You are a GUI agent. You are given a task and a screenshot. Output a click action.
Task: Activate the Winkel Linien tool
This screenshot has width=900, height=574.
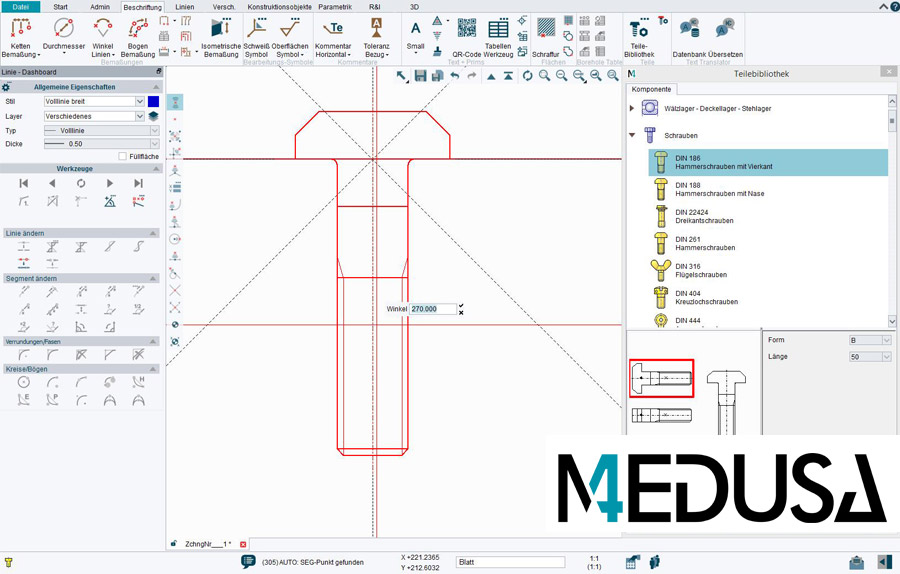[x=103, y=37]
